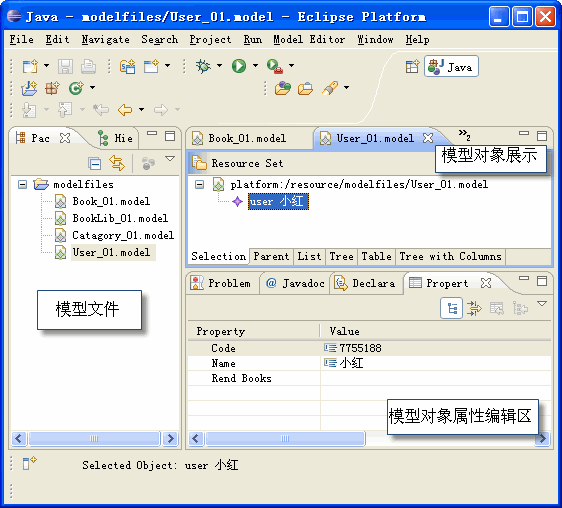Click the Back navigation yellow arrow
Viewport: 562px width, 508px height.
tap(125, 110)
